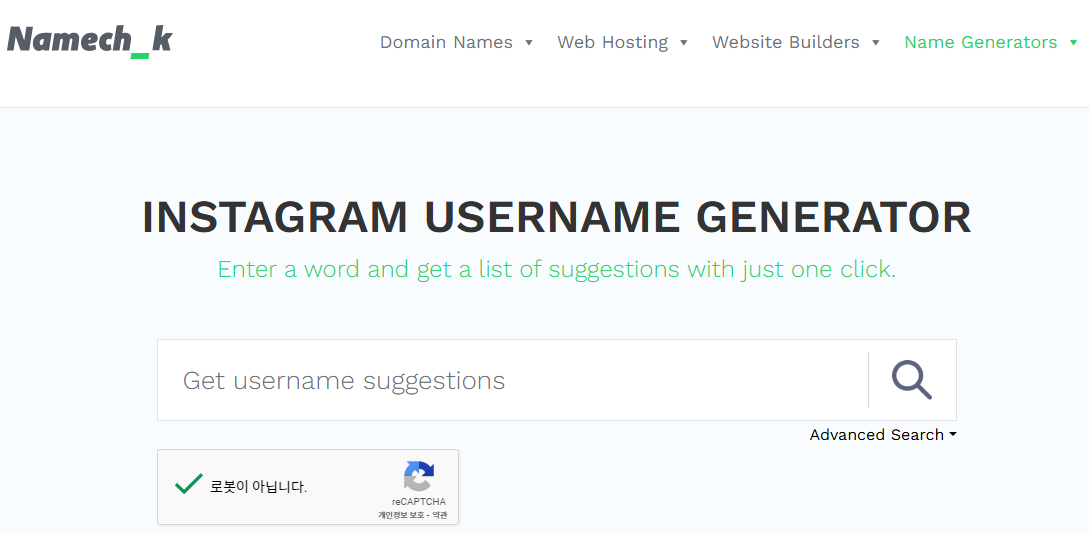Expand the Advanced Search dropdown
The width and height of the screenshot is (1089, 534).
[883, 435]
